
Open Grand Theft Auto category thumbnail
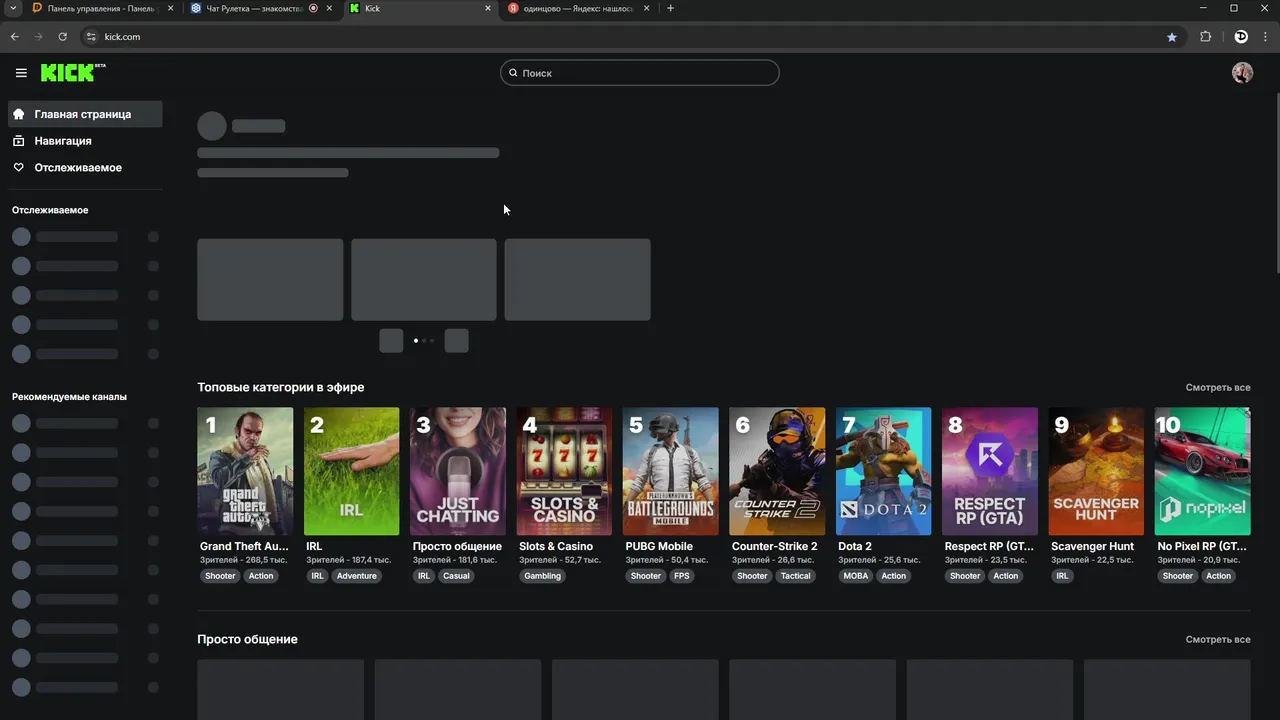click(245, 471)
